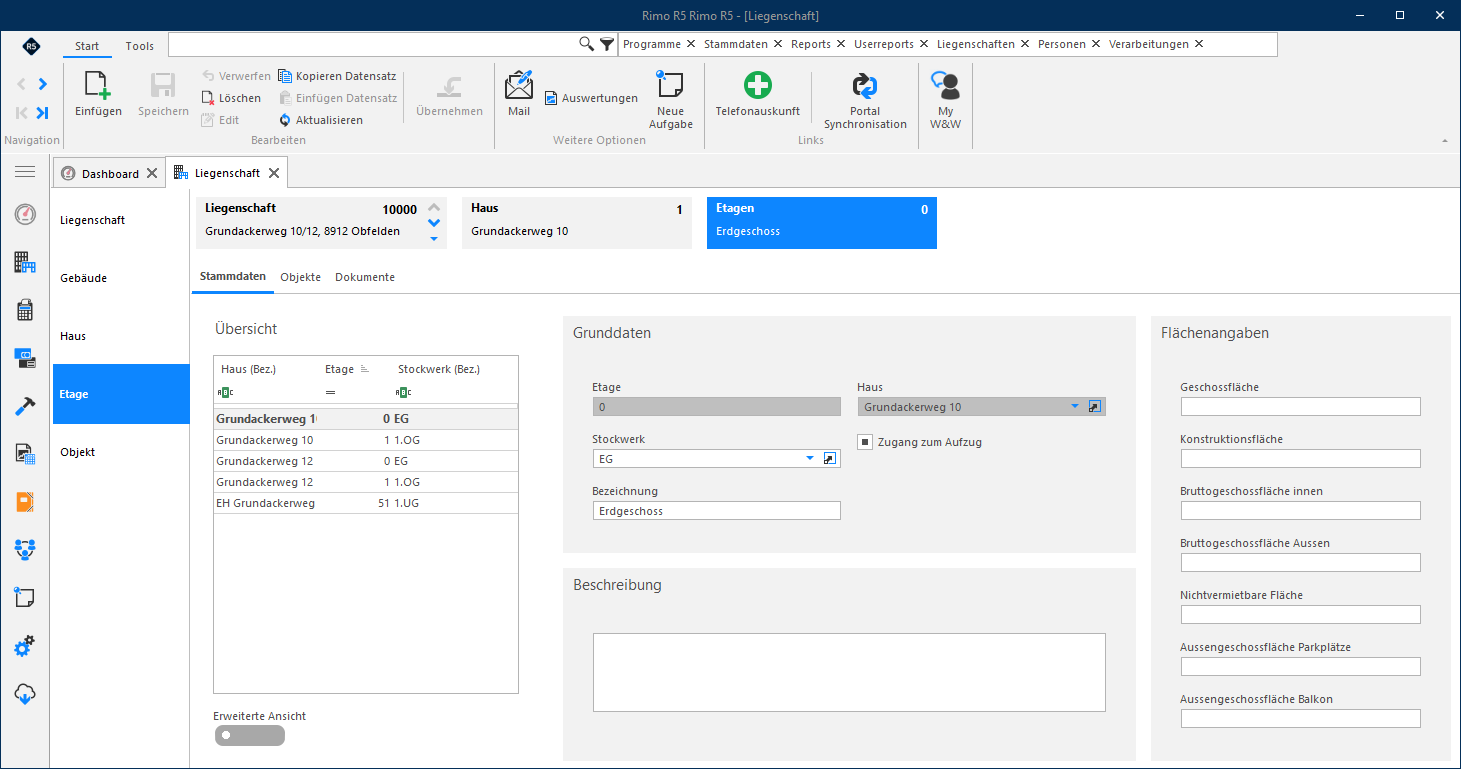Viewport: 1461px width, 769px height.
Task: Select Objekt in side navigation
Action: (x=121, y=452)
